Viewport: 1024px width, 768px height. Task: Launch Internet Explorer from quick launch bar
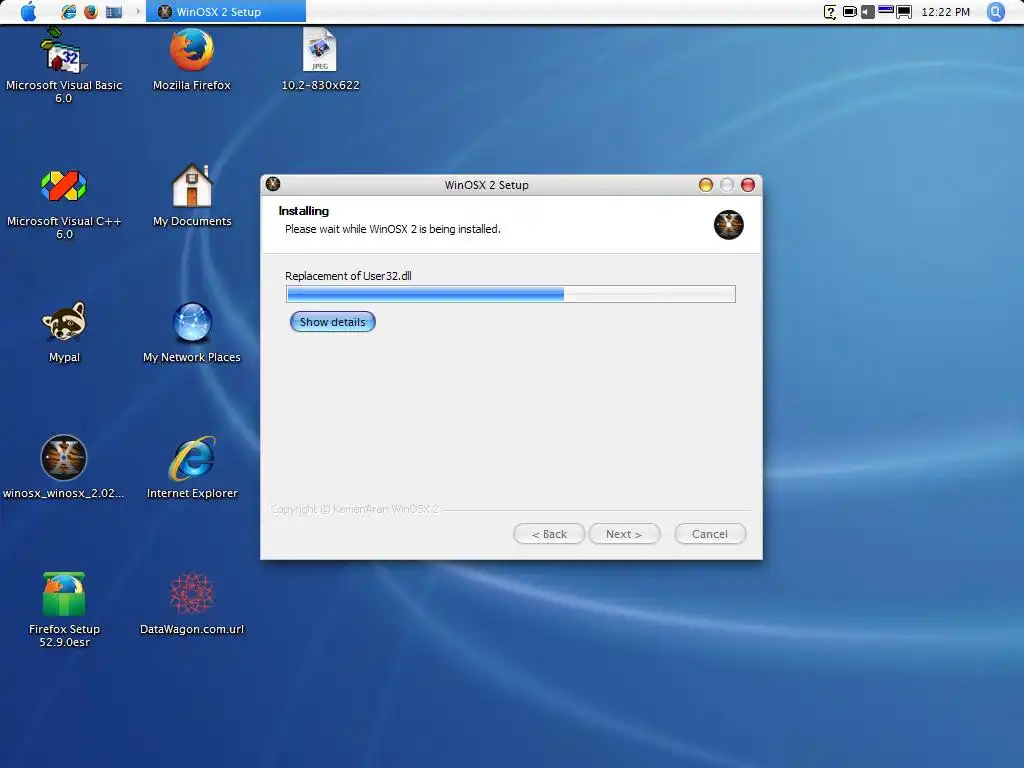[69, 12]
